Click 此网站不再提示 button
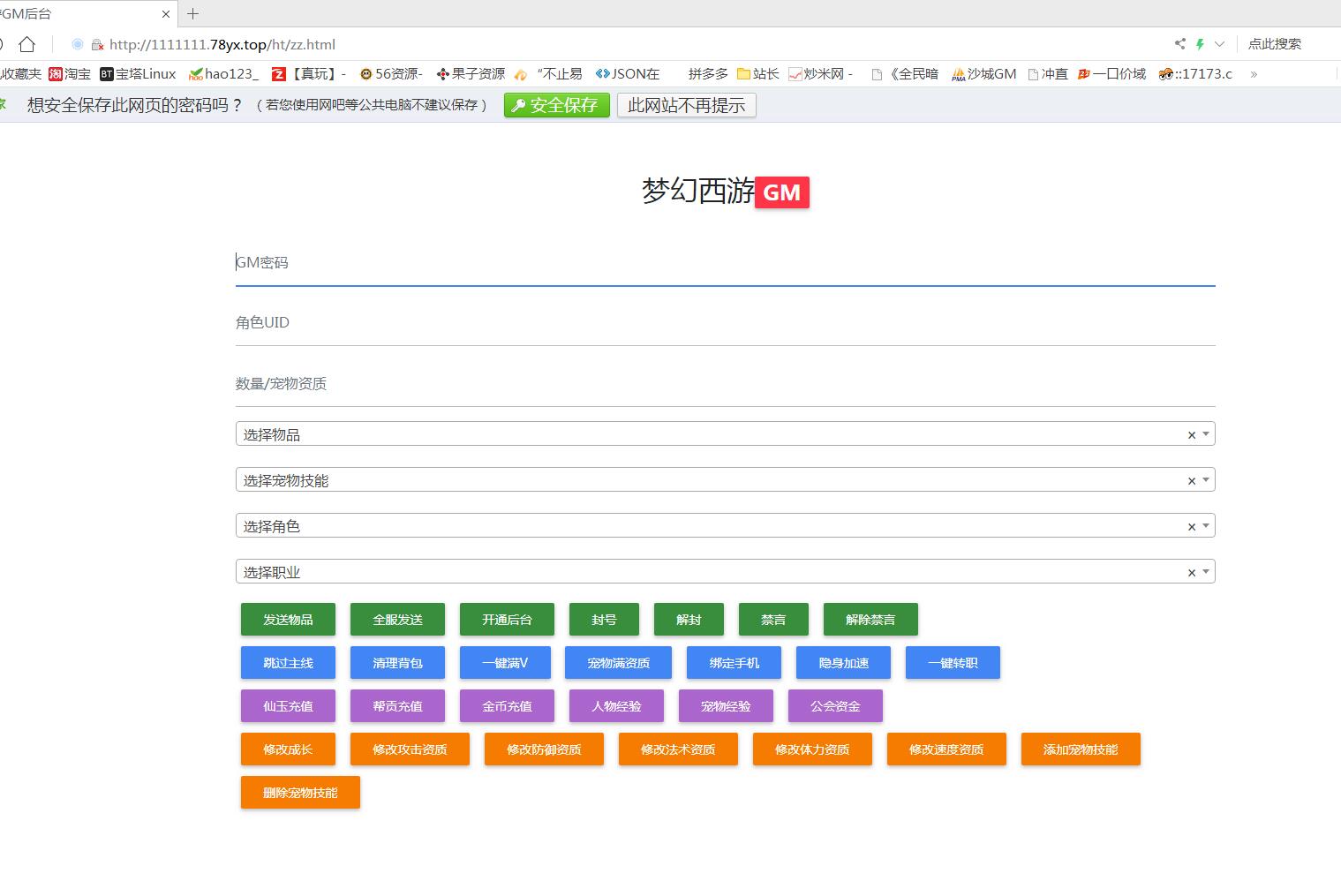This screenshot has height=896, width=1341. pyautogui.click(x=686, y=105)
